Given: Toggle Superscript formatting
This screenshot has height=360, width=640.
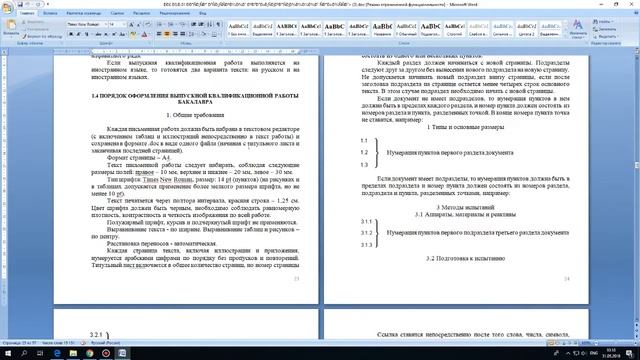Looking at the screenshot, I should 114,34.
